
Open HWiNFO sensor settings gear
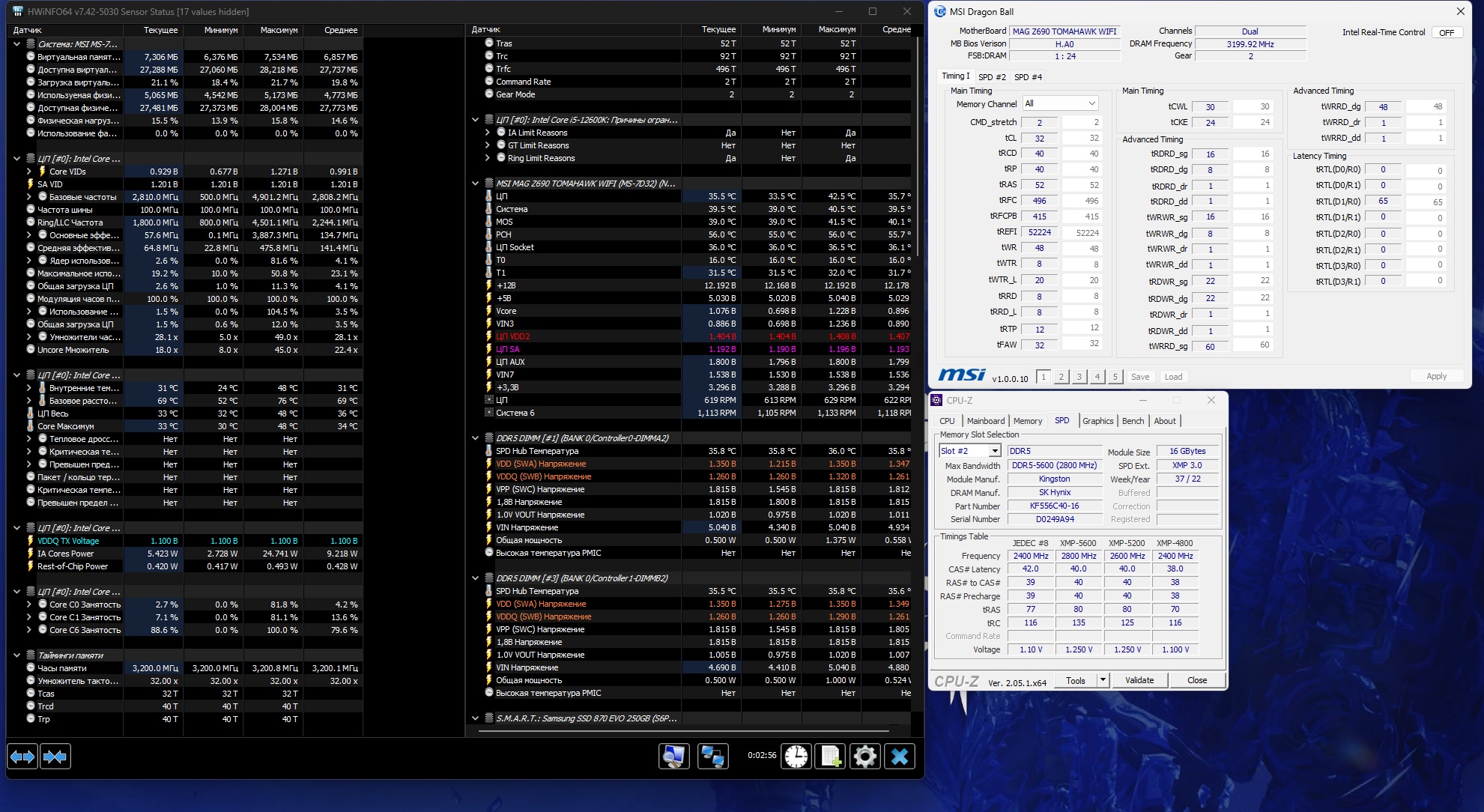pos(864,757)
